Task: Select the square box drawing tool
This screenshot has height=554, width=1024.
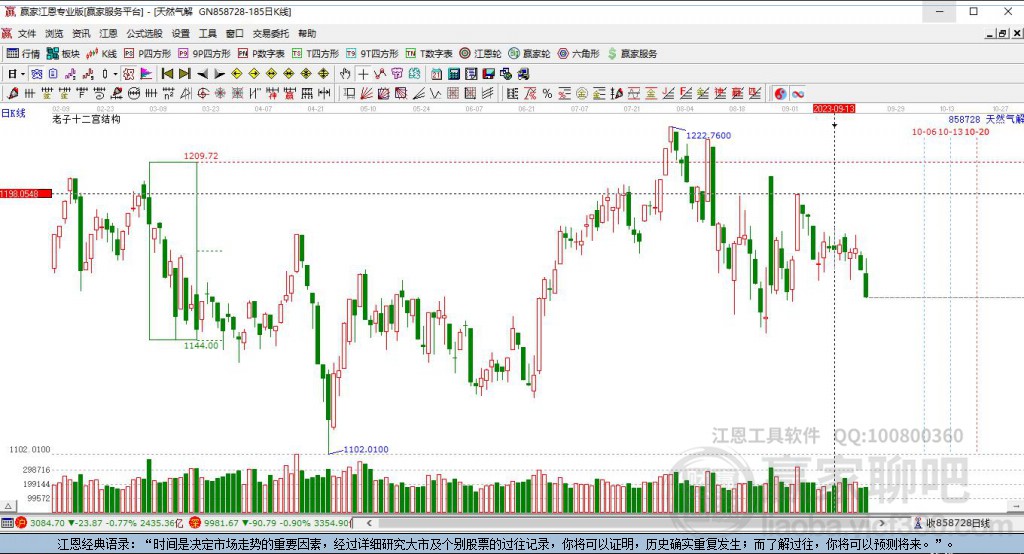Action: (349, 94)
